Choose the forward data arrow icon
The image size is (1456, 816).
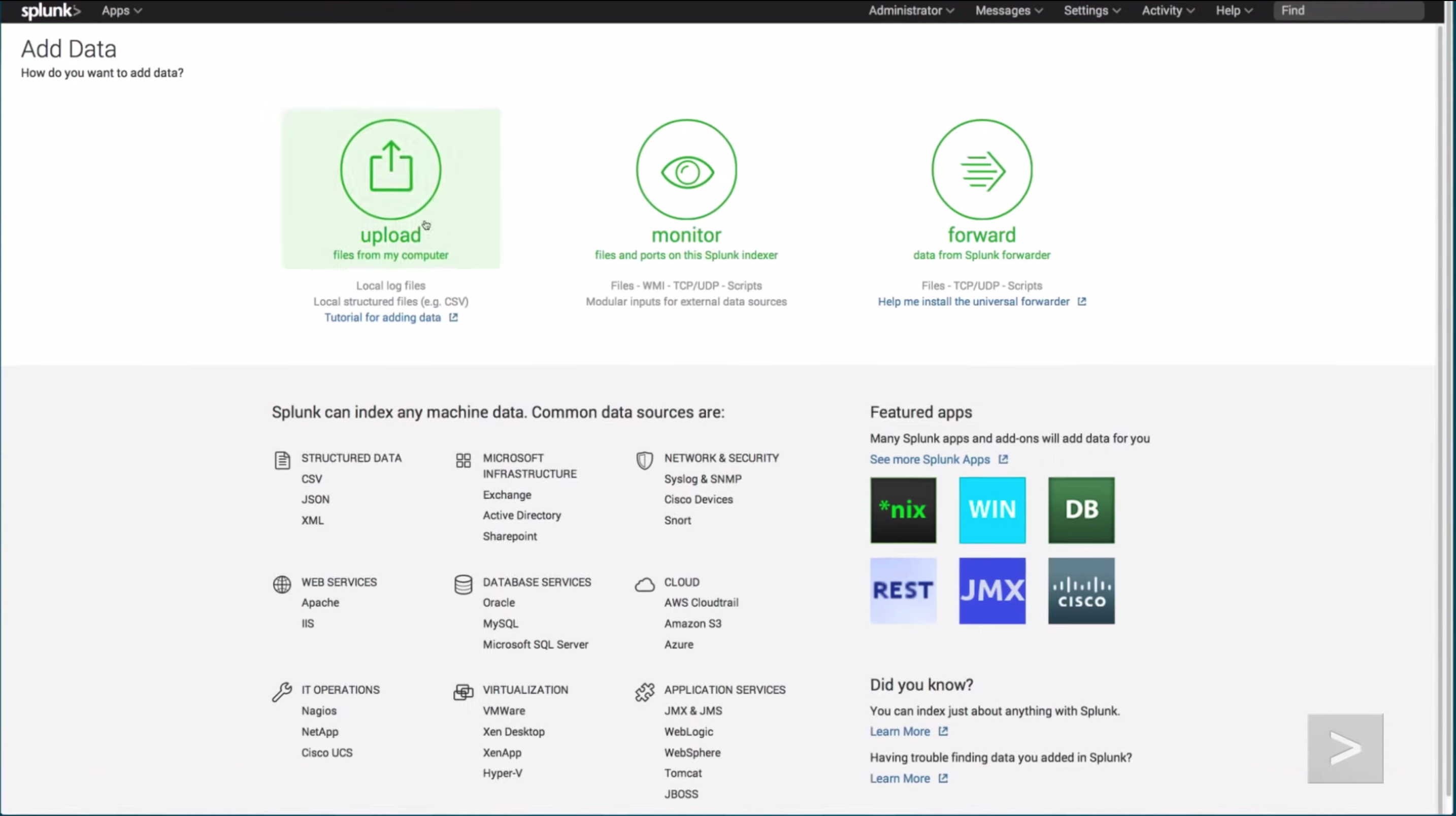(982, 169)
